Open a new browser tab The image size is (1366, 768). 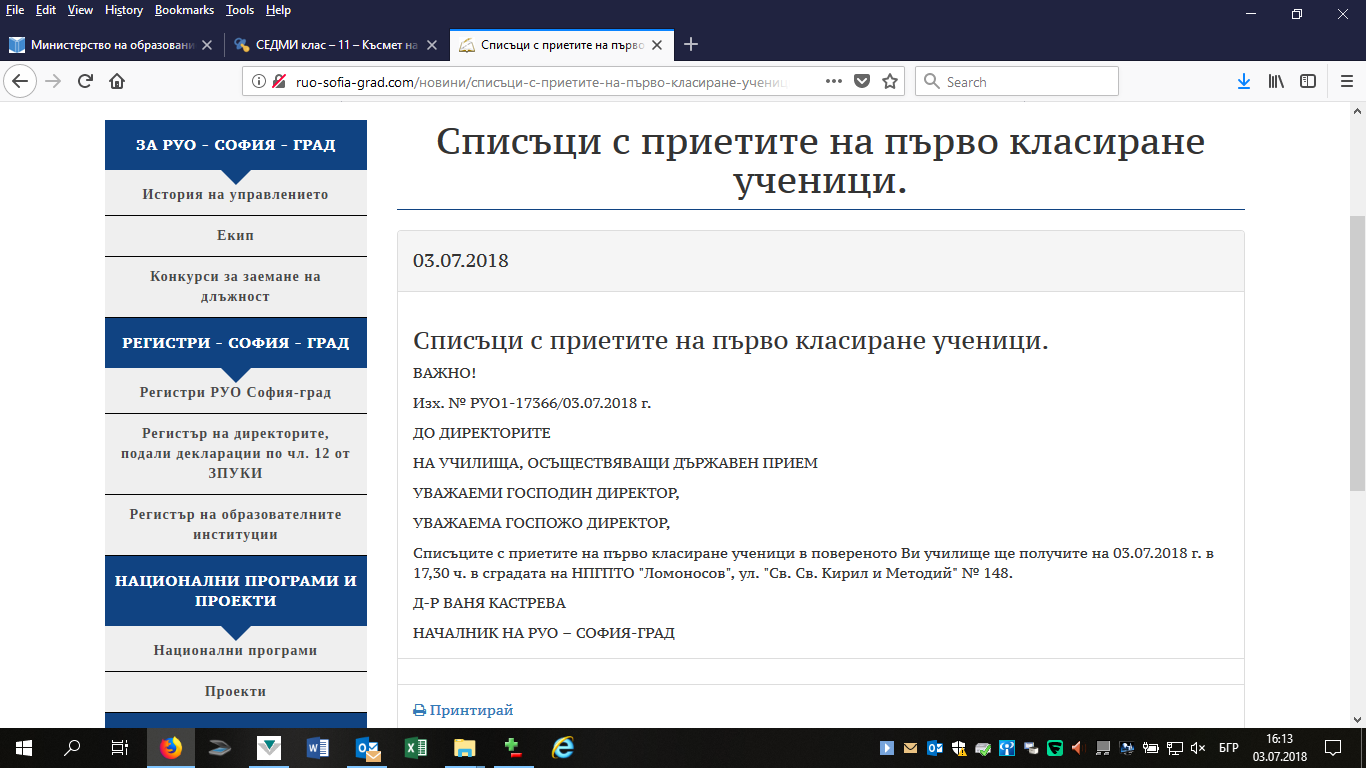tap(690, 45)
